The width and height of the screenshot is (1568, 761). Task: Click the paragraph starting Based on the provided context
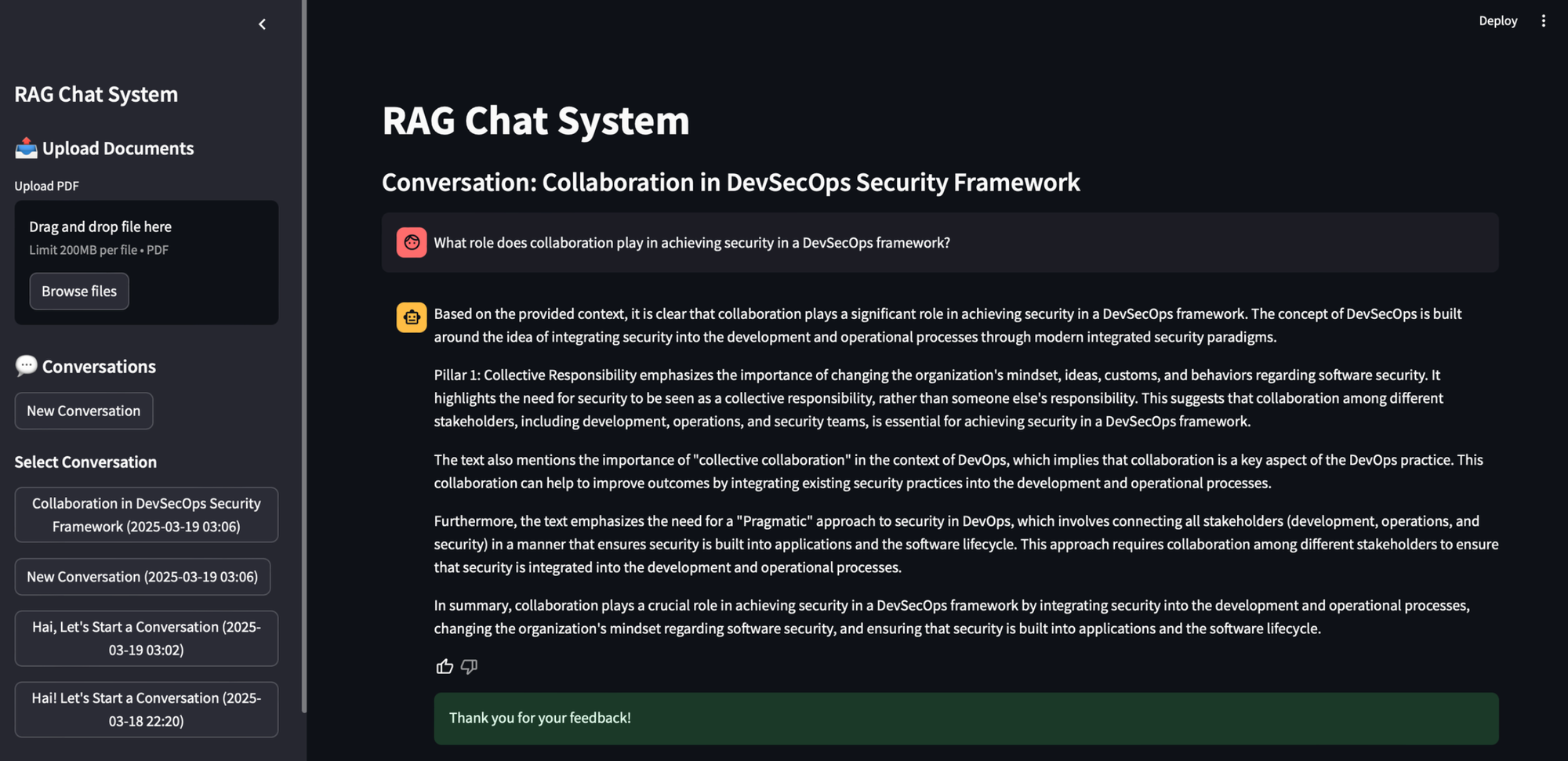point(948,325)
